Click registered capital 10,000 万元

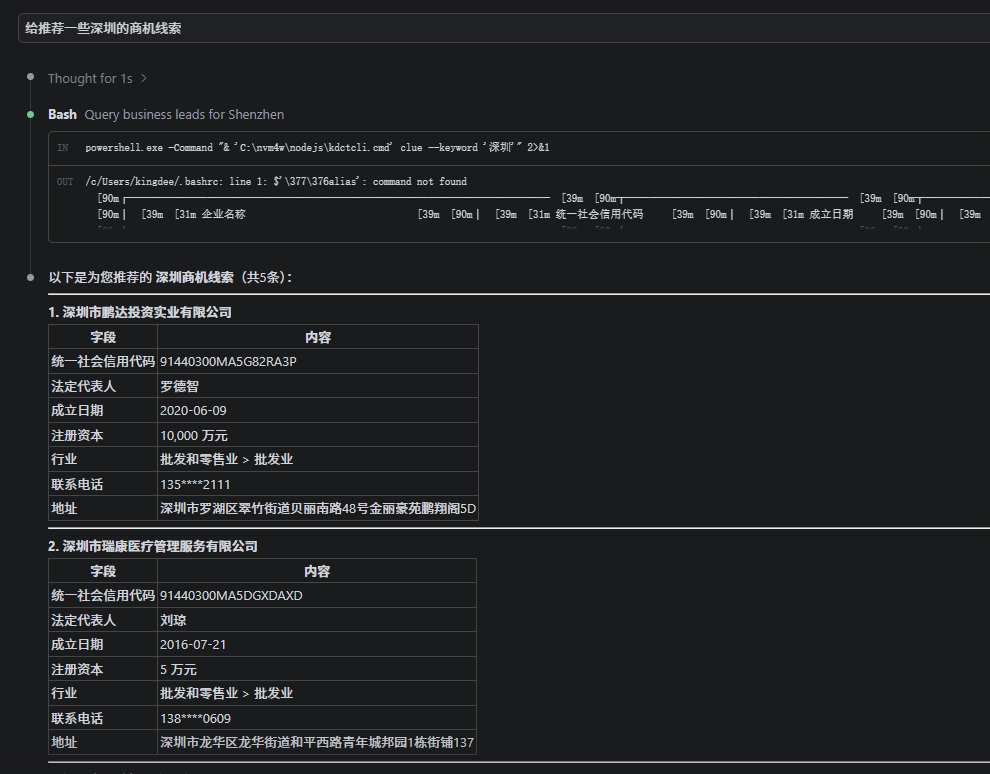coord(194,435)
